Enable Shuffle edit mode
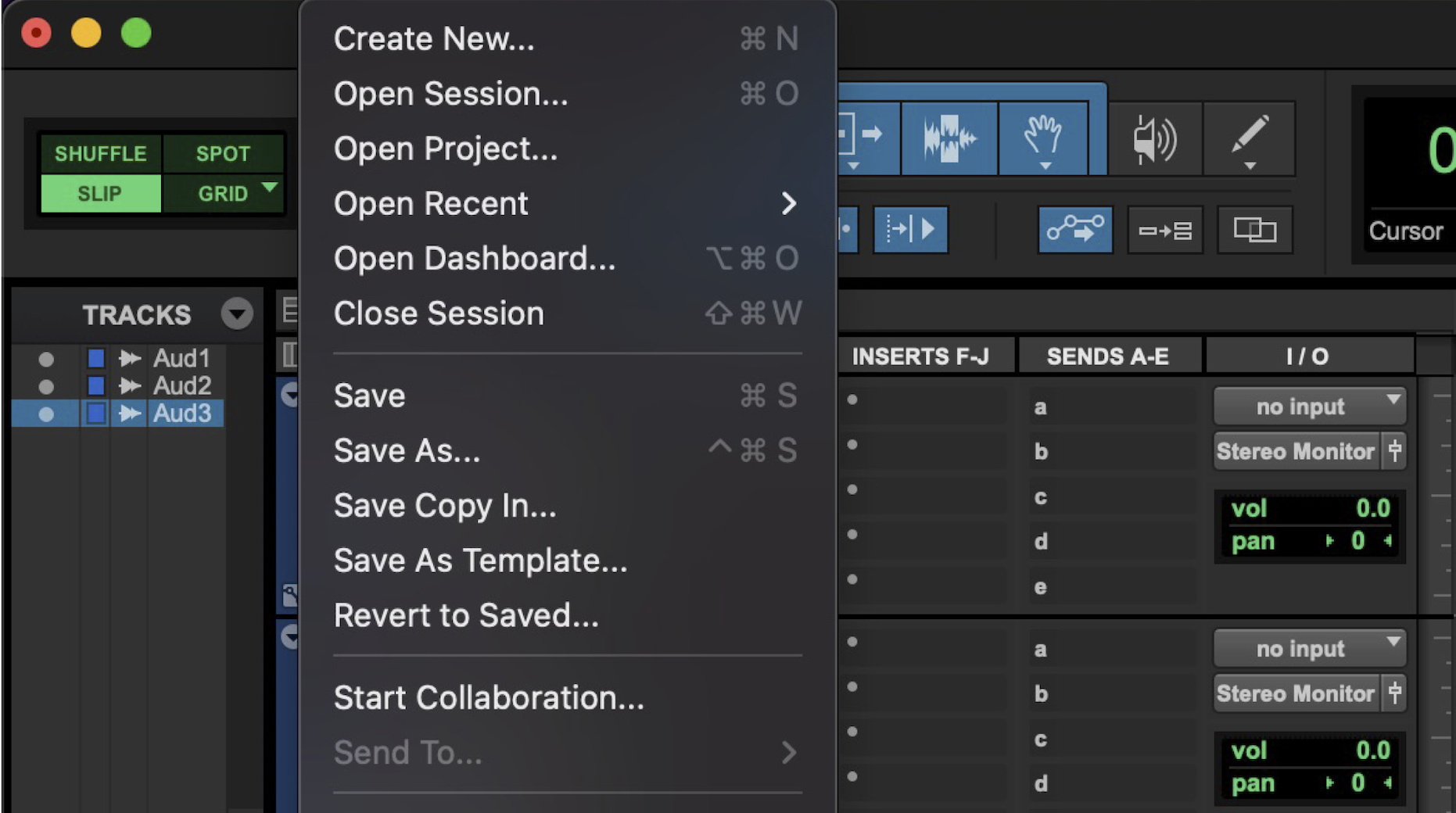Screen dimensions: 1456x813 pyautogui.click(x=101, y=154)
